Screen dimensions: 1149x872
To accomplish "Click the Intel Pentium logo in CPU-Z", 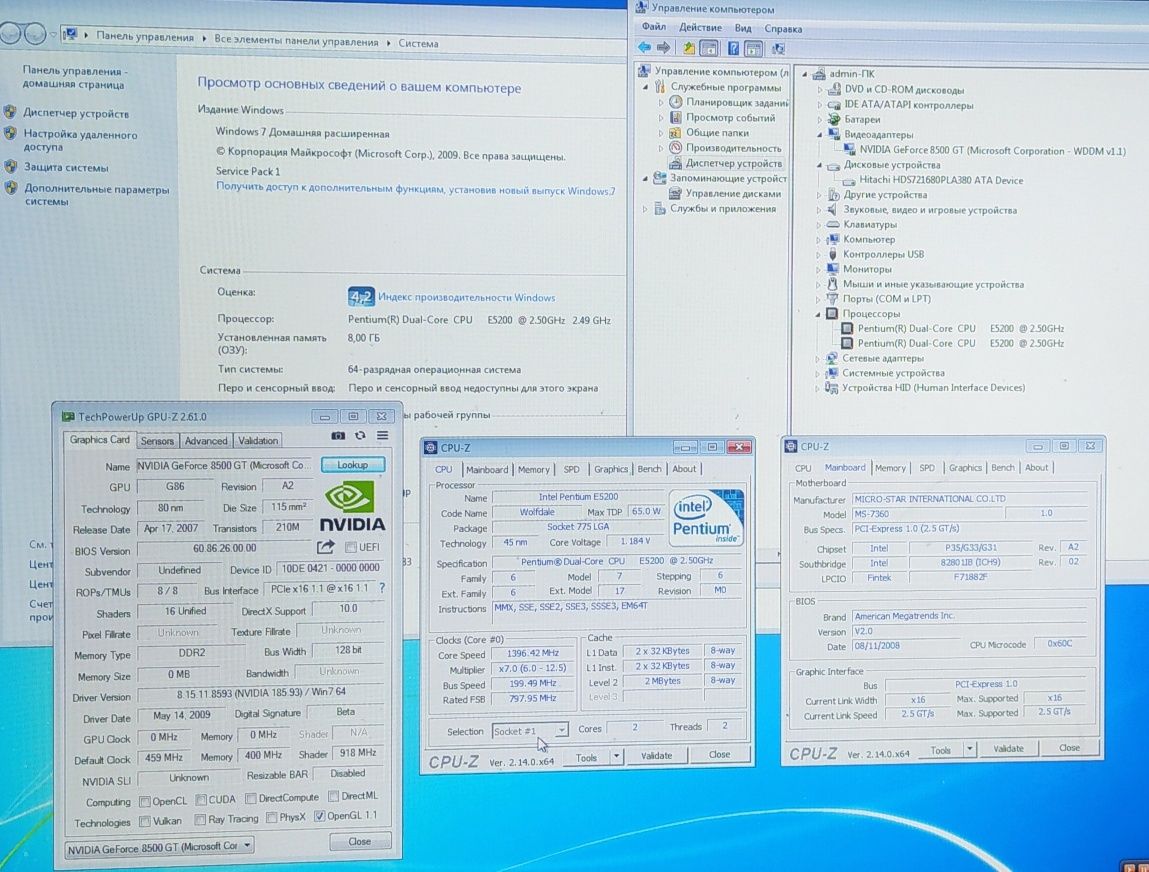I will (x=706, y=517).
